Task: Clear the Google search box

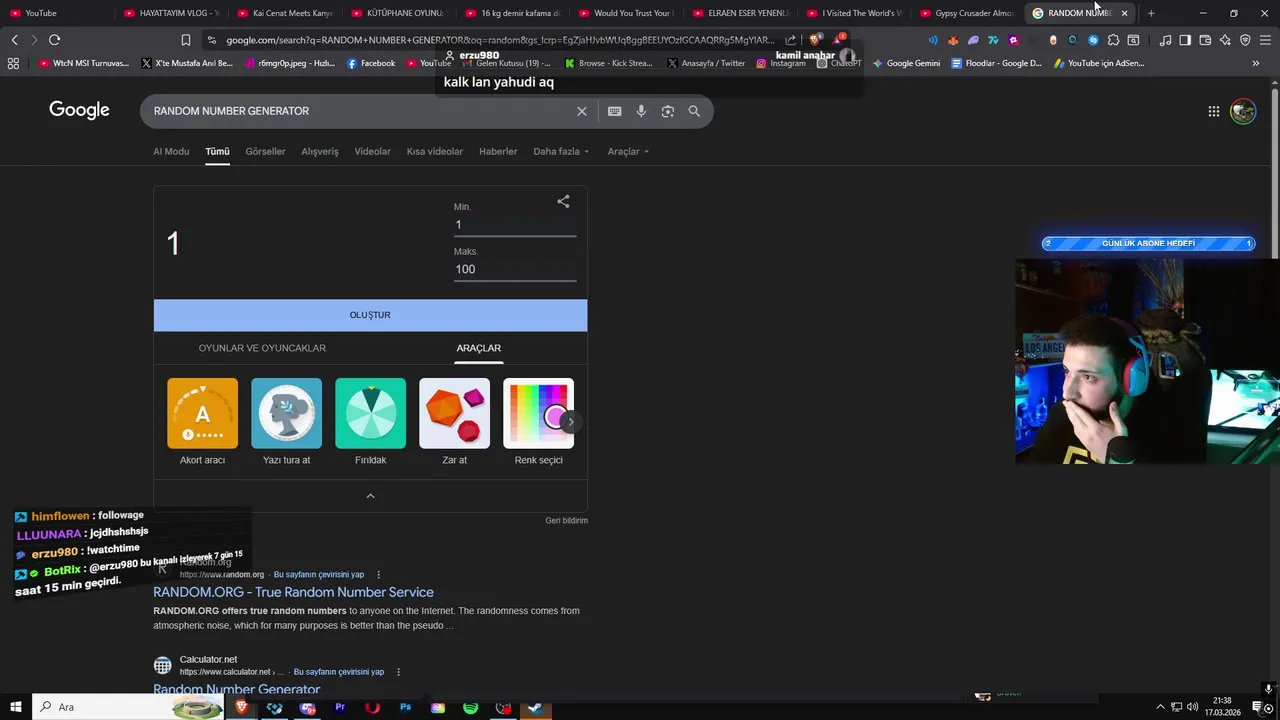Action: click(581, 111)
